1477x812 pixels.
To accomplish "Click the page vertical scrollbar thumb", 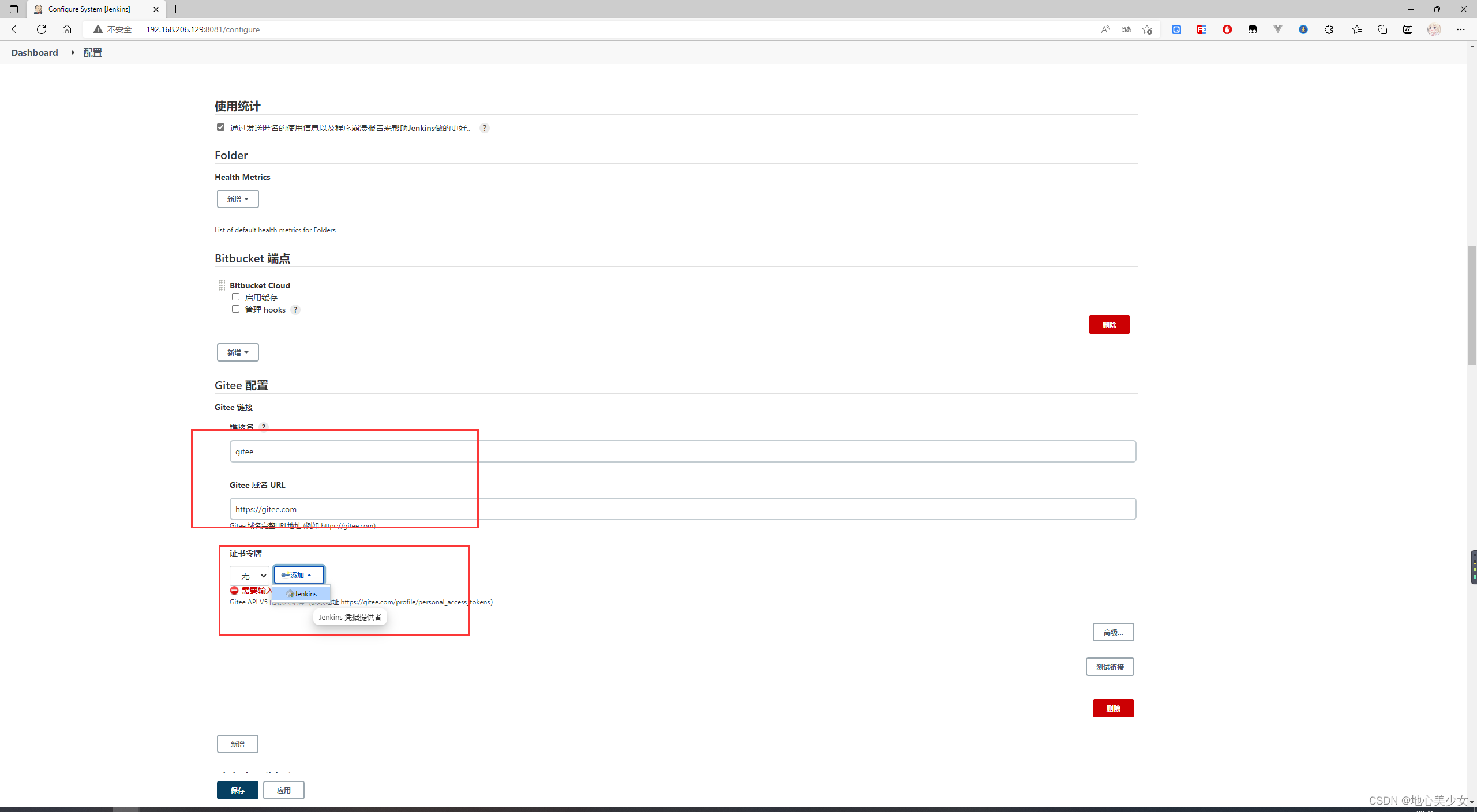I will coord(1472,306).
